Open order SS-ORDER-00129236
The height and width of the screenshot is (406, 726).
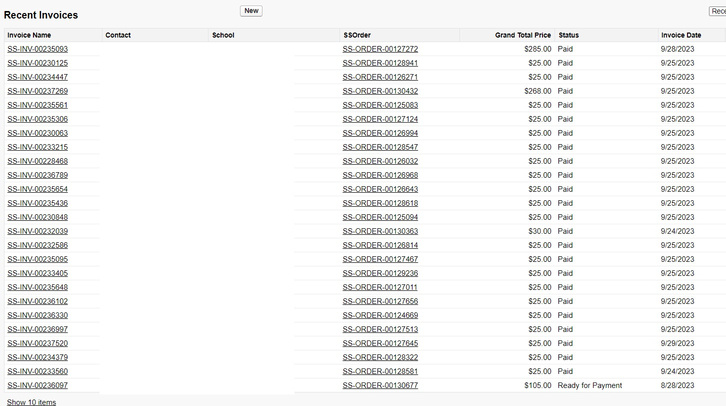coord(380,273)
